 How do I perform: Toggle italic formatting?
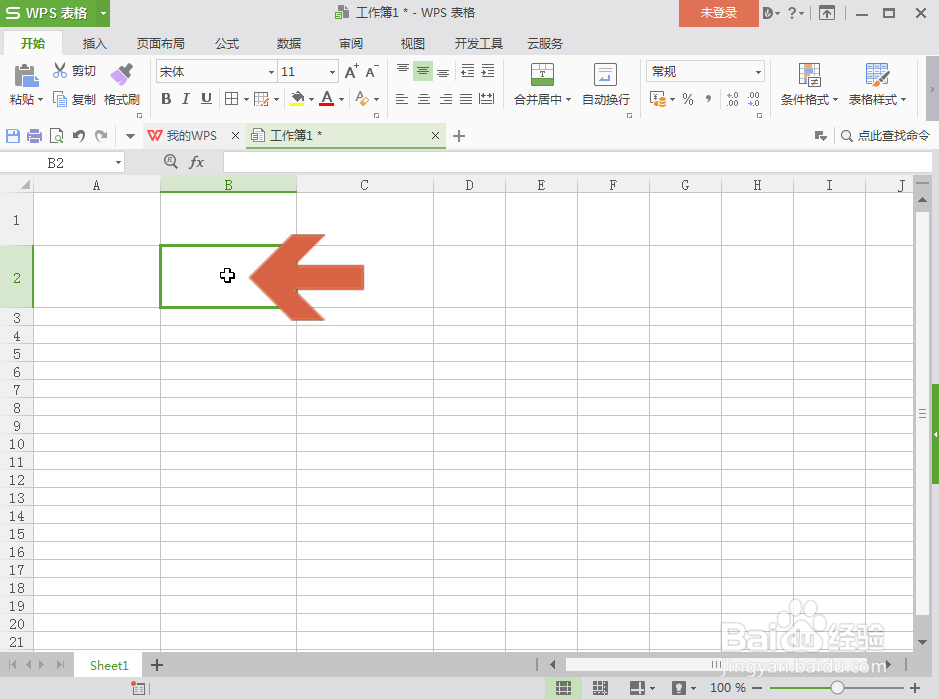[186, 99]
